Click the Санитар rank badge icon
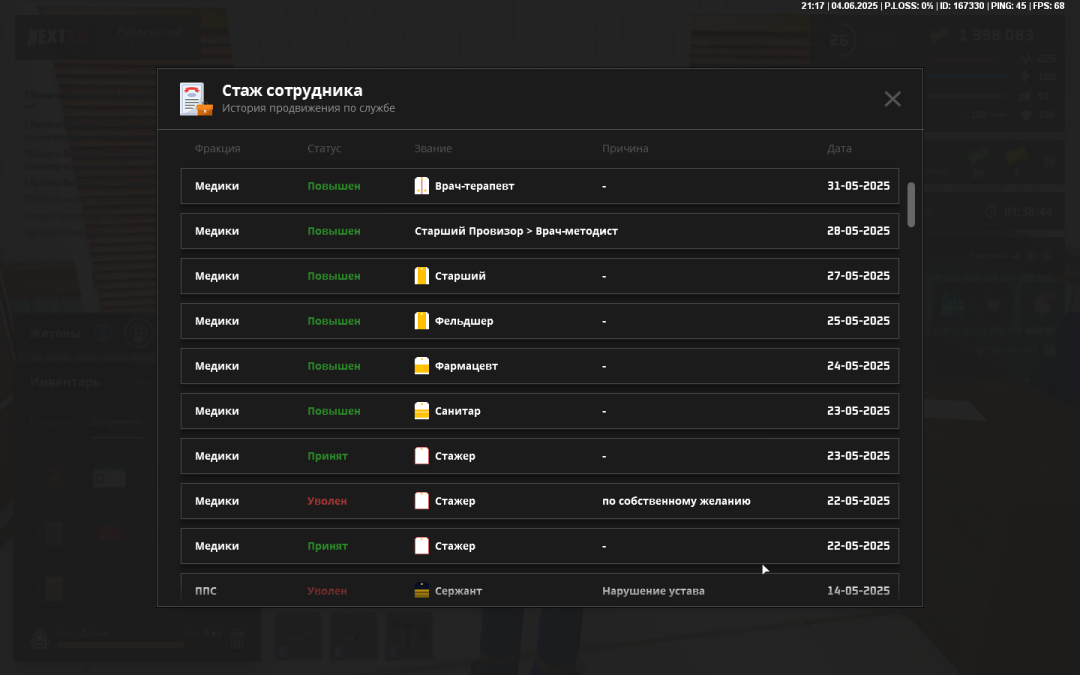The image size is (1080, 675). pyautogui.click(x=422, y=411)
